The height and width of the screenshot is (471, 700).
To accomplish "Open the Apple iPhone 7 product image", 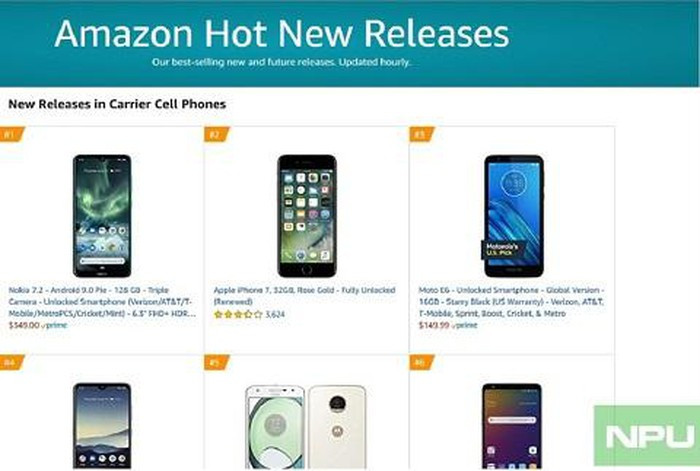I will [307, 216].
